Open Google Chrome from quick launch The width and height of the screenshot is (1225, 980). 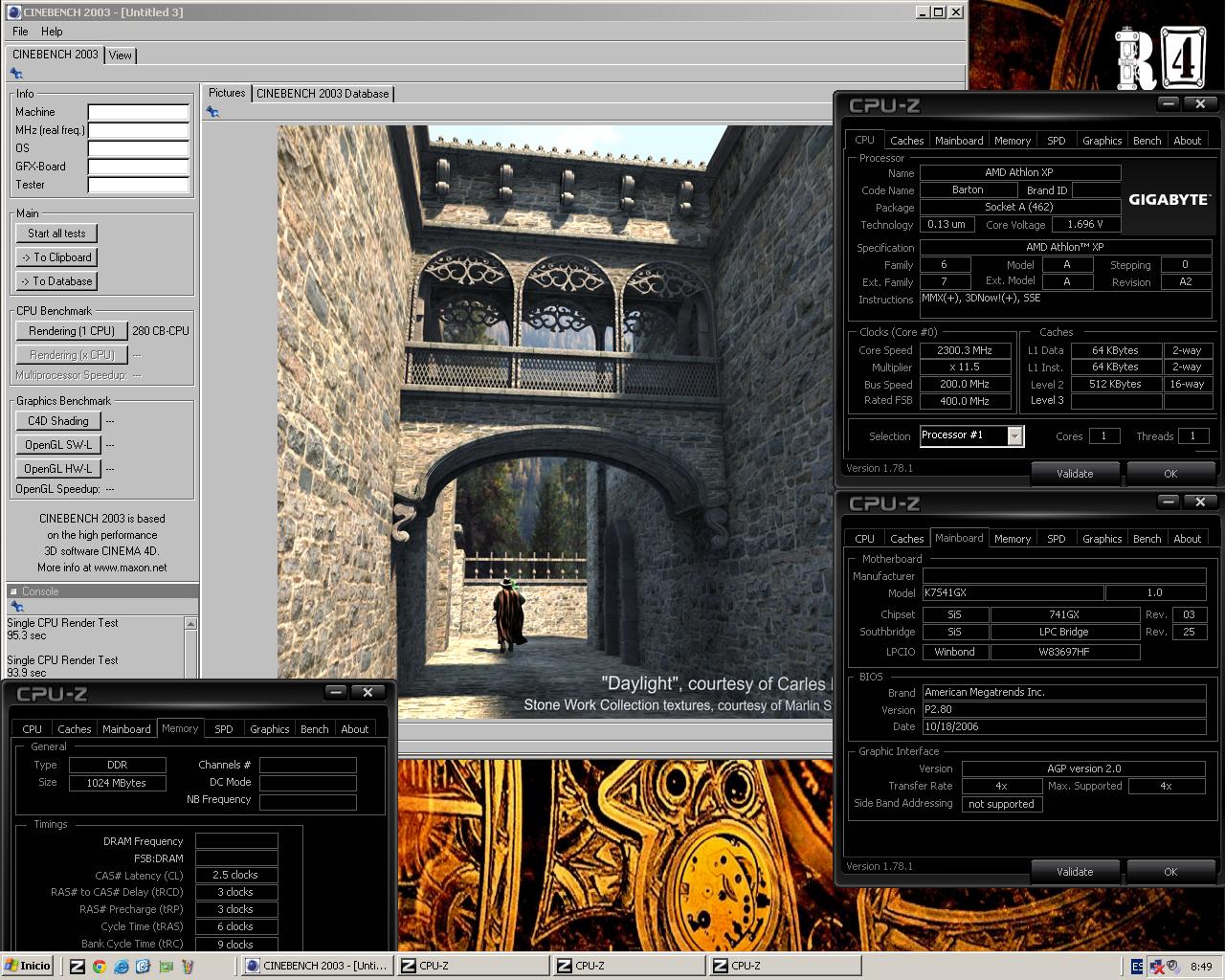pos(100,967)
